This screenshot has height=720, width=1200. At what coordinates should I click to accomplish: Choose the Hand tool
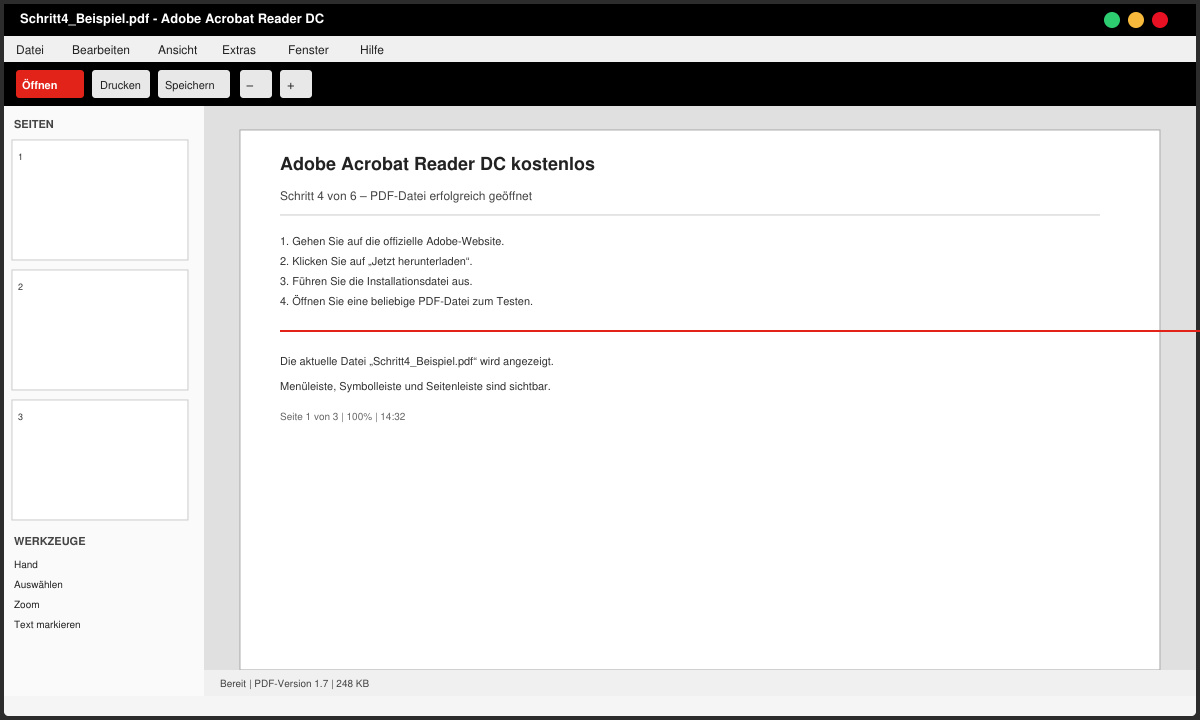pyautogui.click(x=26, y=565)
